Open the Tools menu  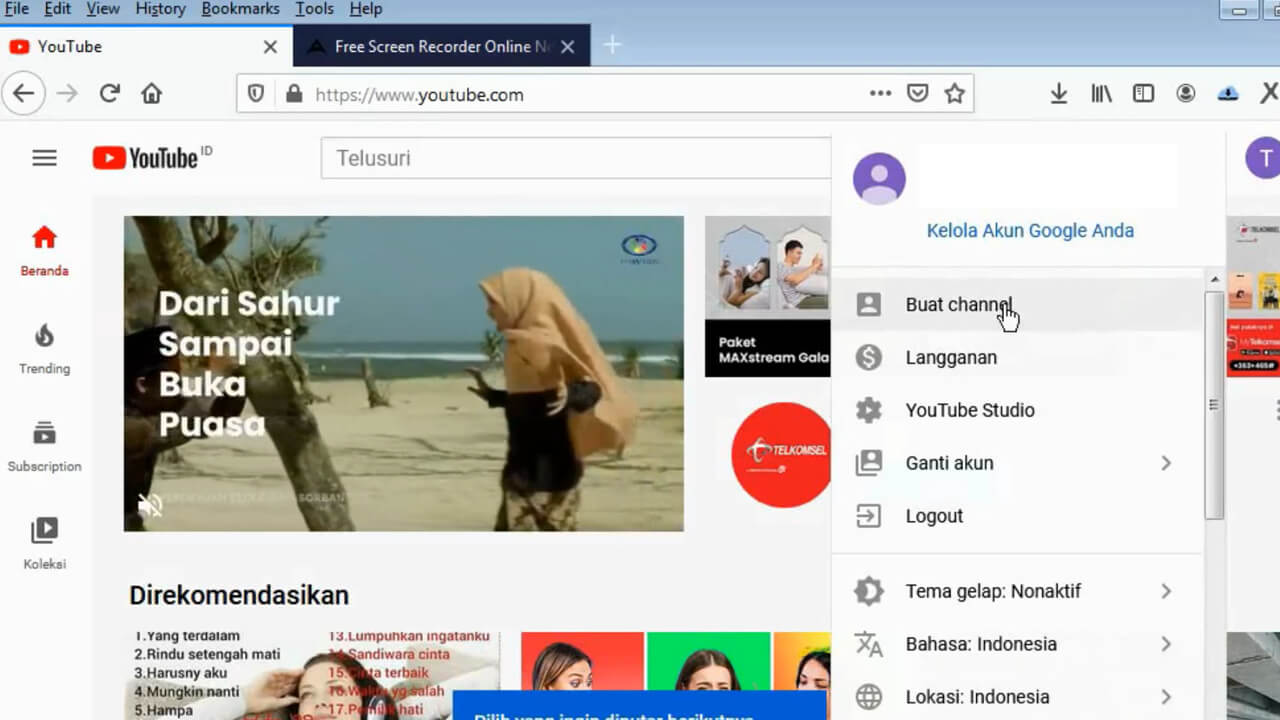[314, 9]
